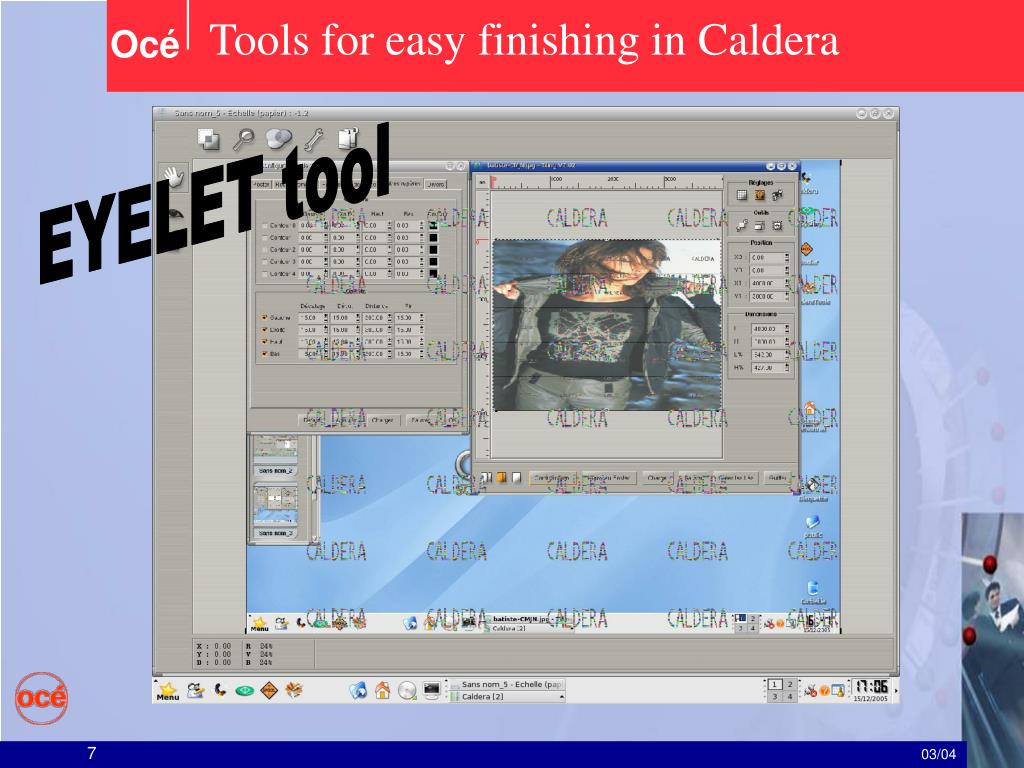Uncheck the Droite eyelet checkbox
Screen dimensions: 1024x768
pyautogui.click(x=264, y=330)
